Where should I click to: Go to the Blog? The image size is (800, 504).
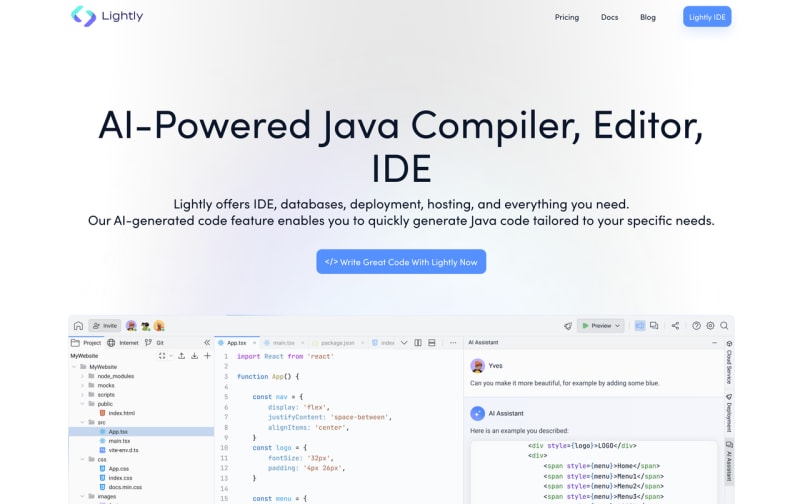[x=648, y=17]
